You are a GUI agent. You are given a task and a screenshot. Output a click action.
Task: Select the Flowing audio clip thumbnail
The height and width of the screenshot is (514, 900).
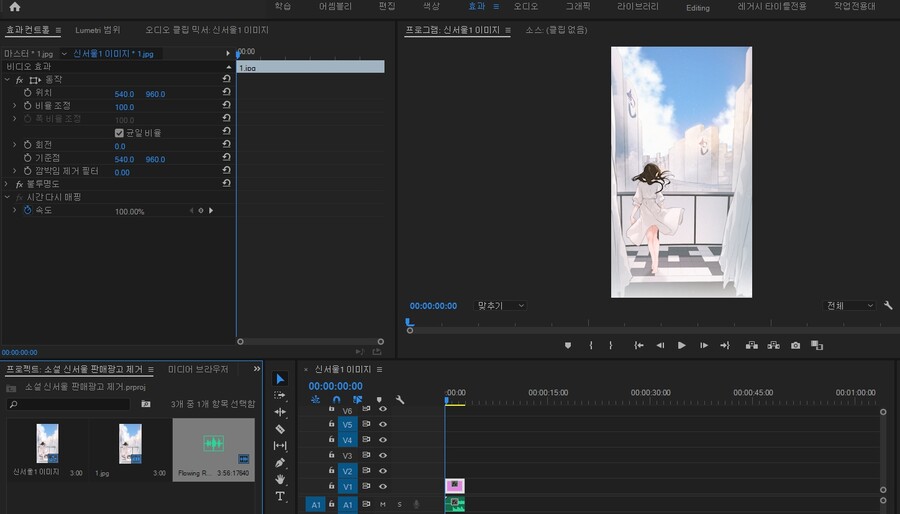click(x=213, y=445)
